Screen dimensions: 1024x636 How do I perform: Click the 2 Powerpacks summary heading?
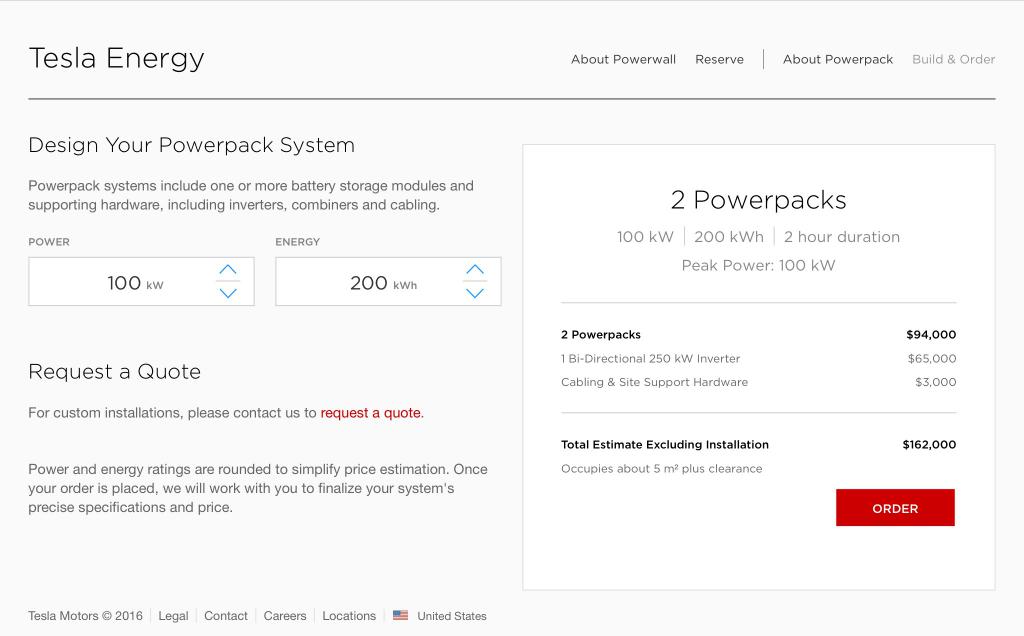[758, 200]
